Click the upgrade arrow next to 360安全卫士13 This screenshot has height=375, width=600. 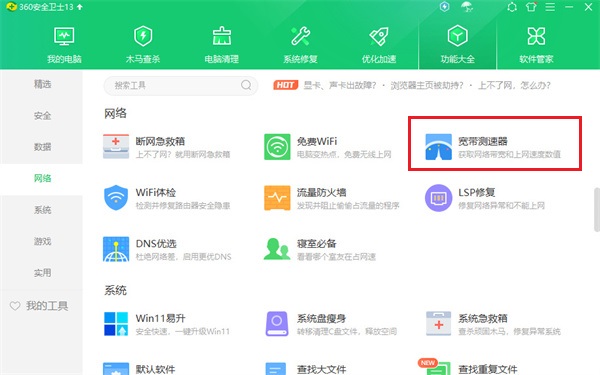(x=80, y=7)
